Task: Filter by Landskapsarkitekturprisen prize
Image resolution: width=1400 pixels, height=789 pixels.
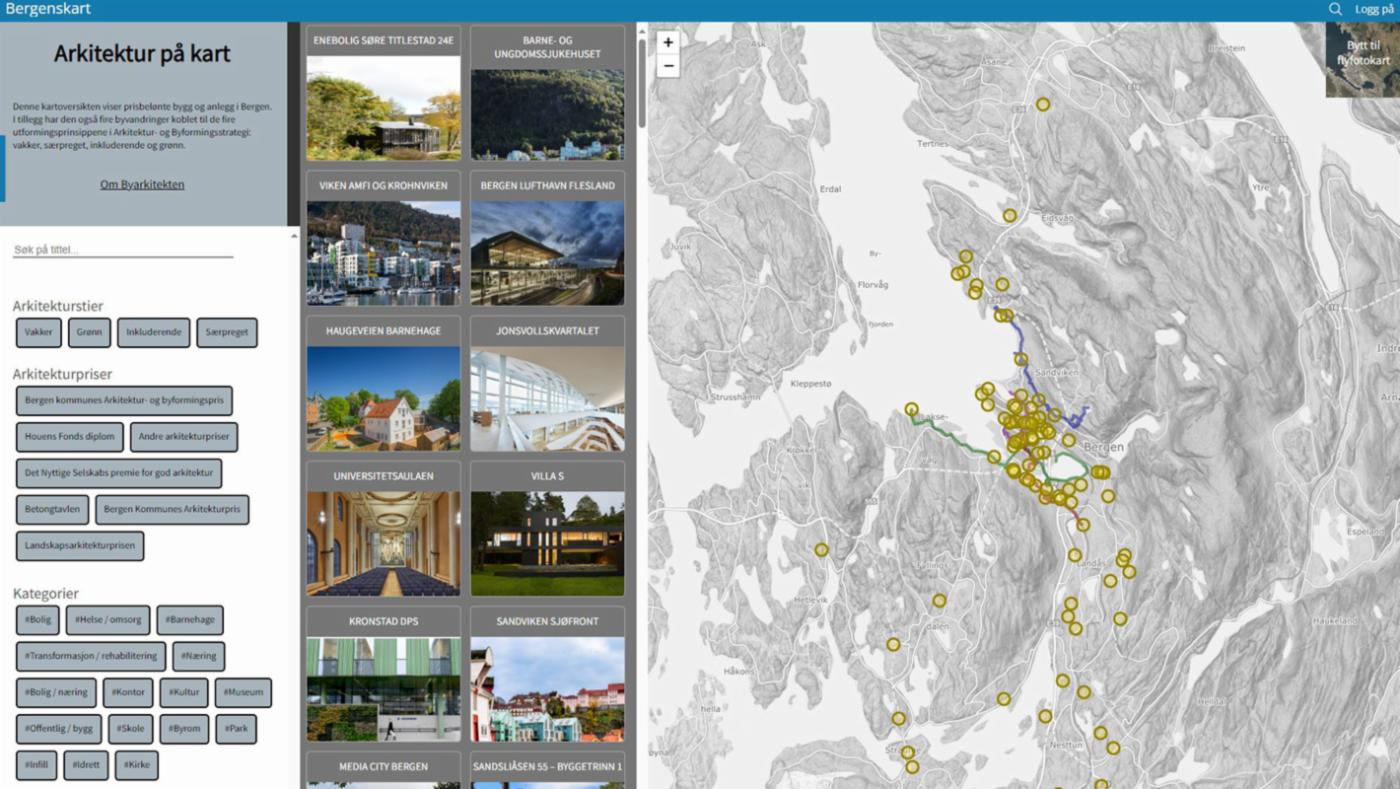Action: click(x=80, y=546)
